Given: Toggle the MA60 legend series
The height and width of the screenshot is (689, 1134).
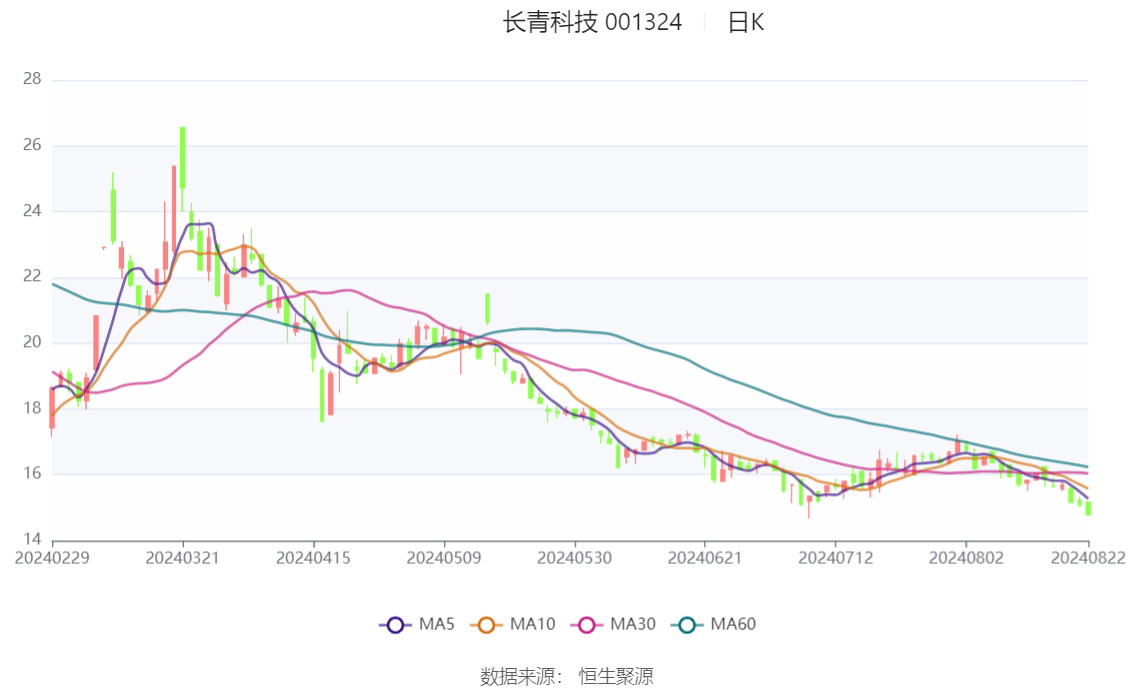Looking at the screenshot, I should pyautogui.click(x=714, y=625).
